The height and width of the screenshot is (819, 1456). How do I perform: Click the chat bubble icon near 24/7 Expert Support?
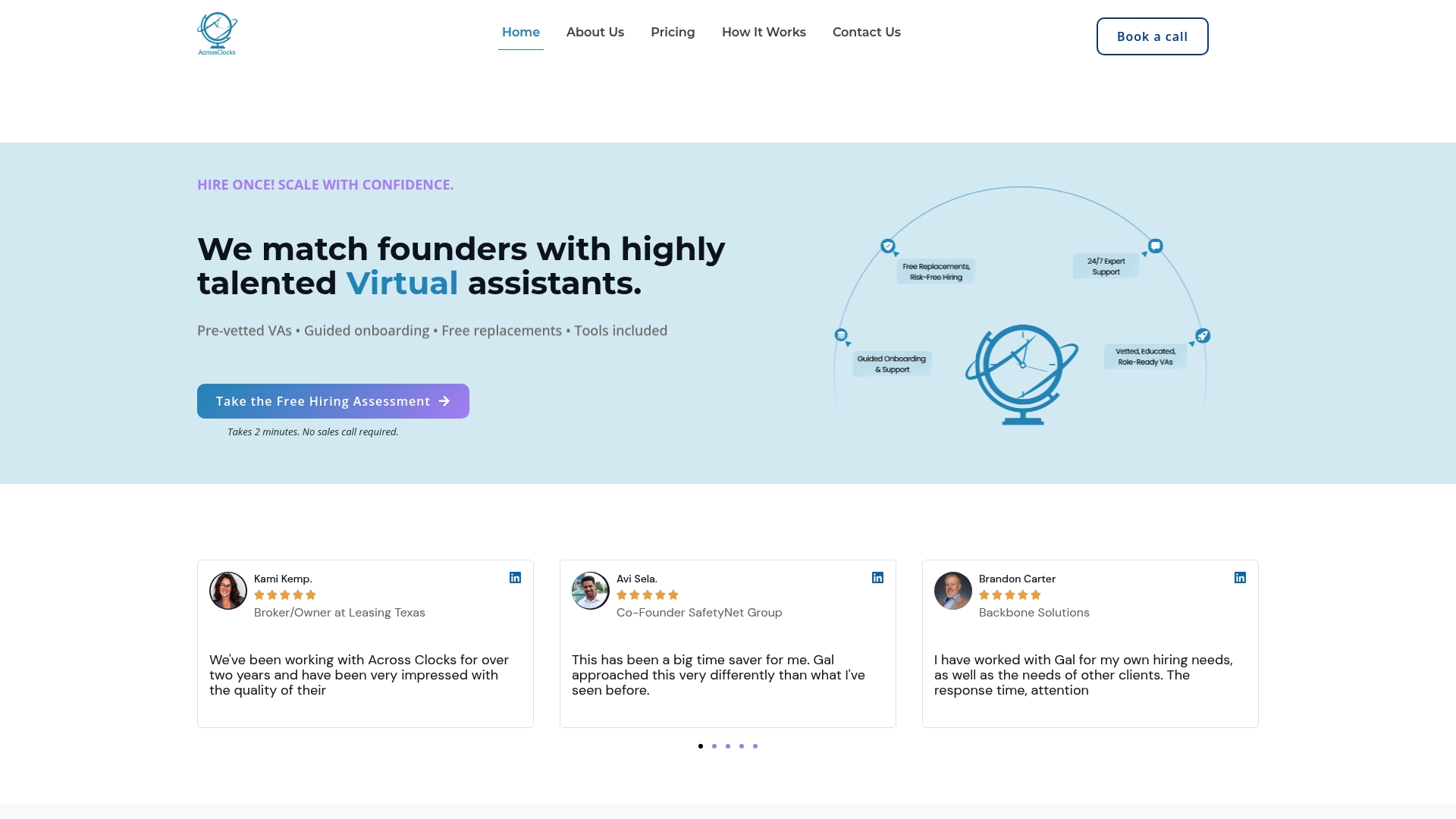pos(1155,246)
